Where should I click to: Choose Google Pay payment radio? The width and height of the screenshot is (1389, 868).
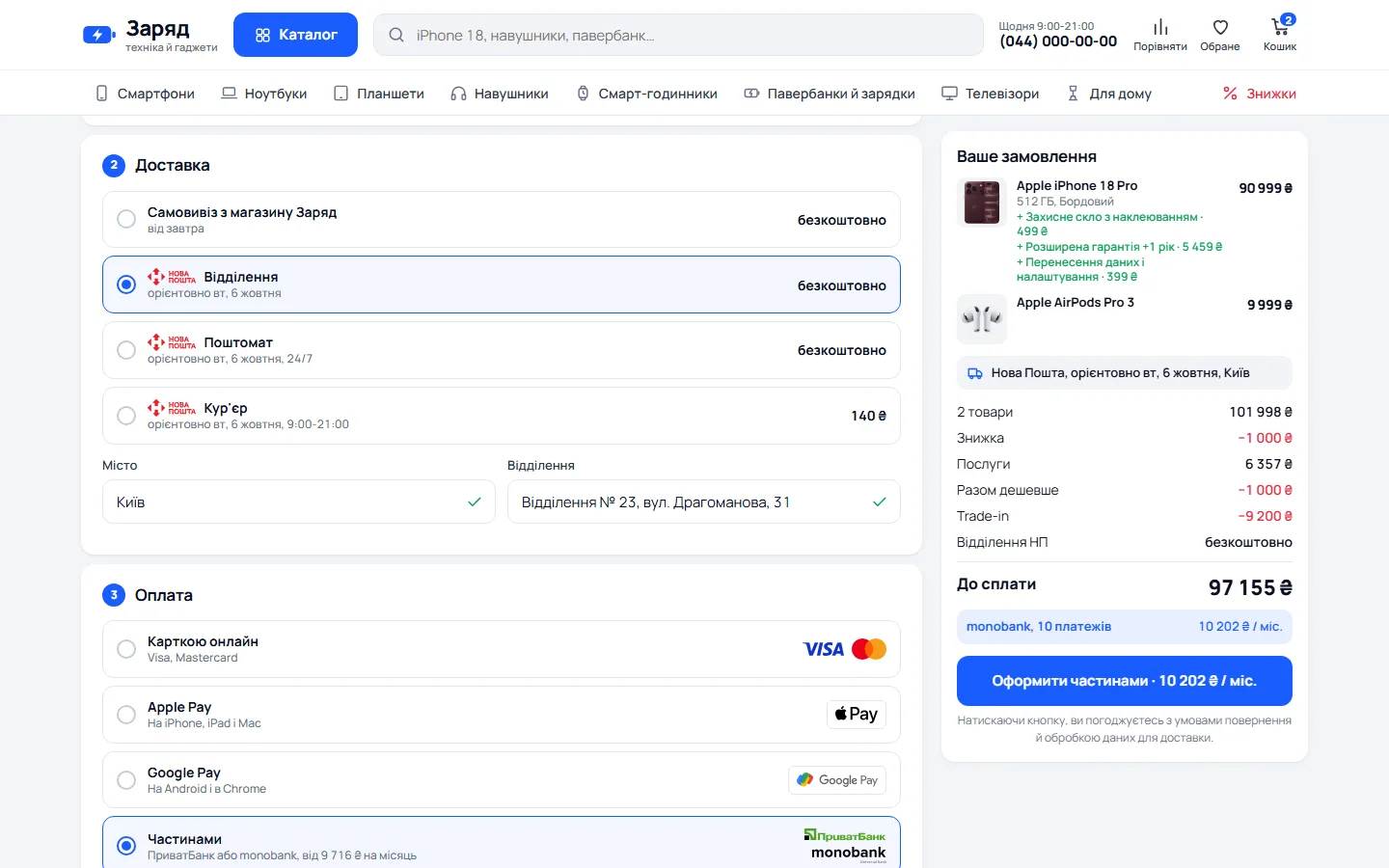click(126, 780)
